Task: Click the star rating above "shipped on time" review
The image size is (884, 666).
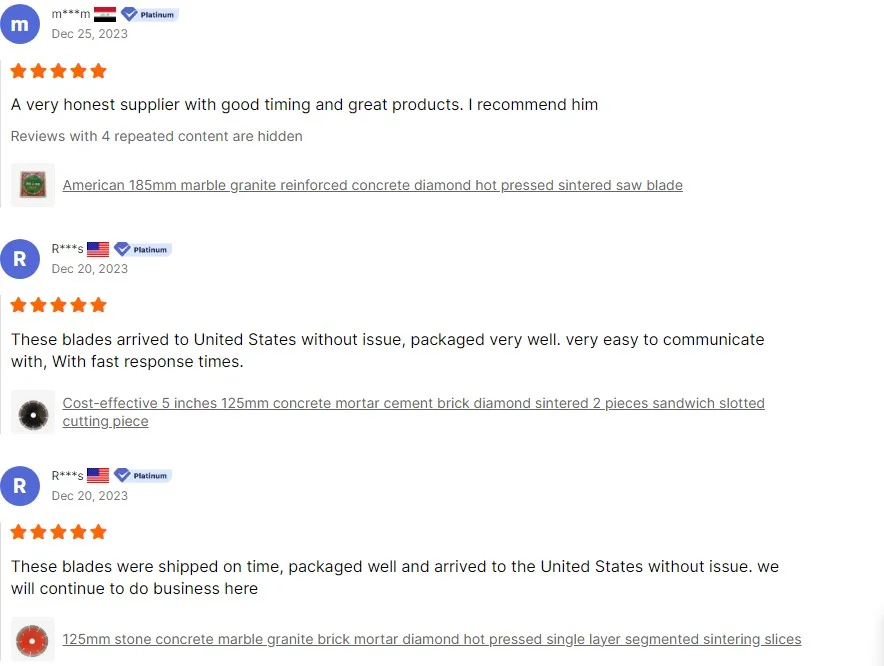Action: point(58,532)
